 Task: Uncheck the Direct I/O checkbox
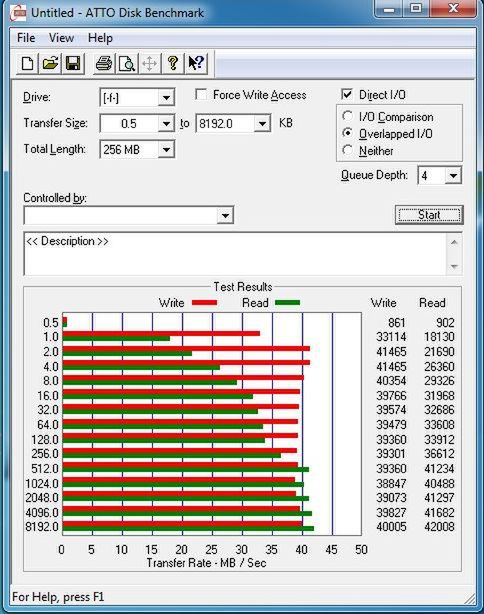(347, 94)
